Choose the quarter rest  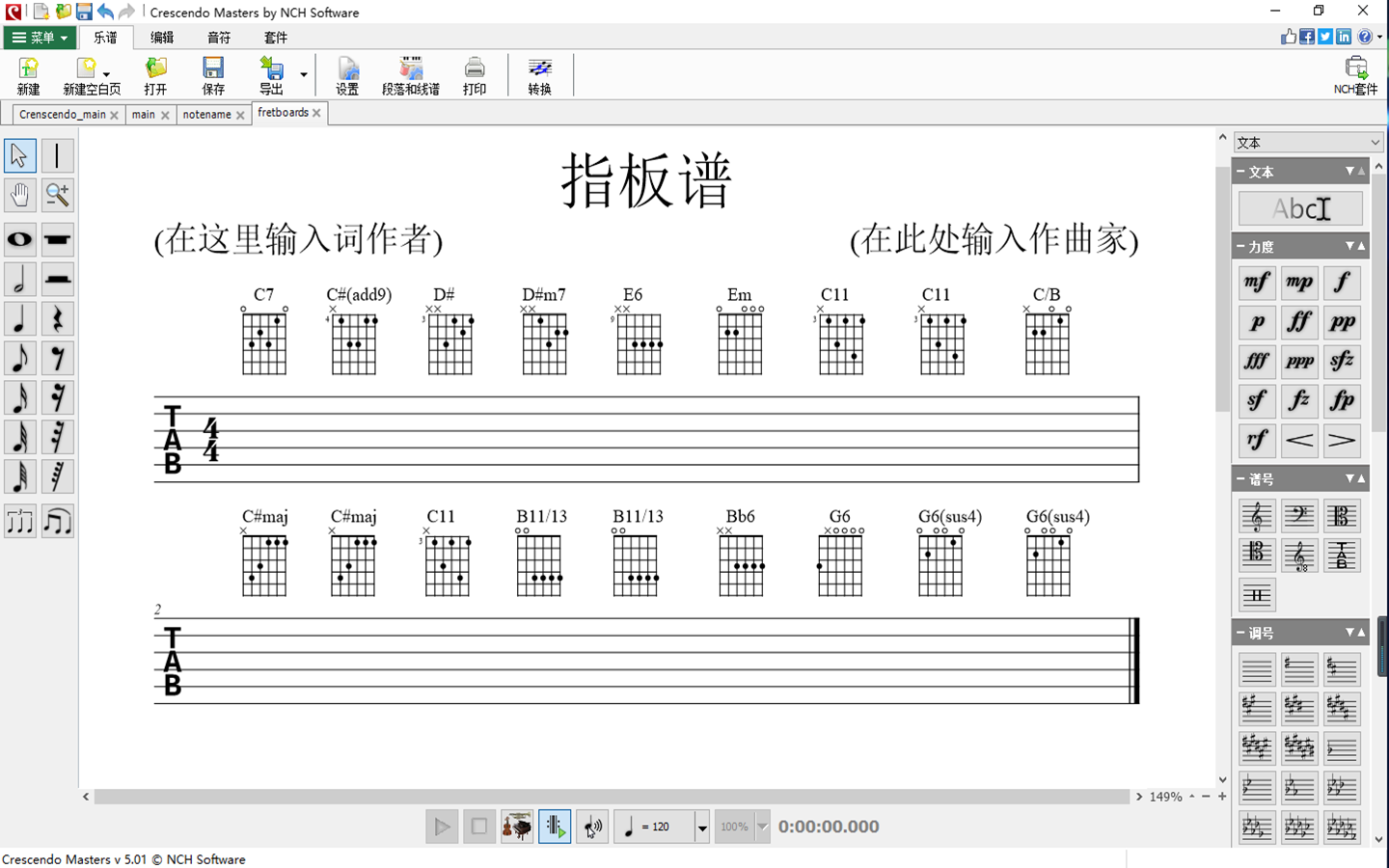click(x=57, y=319)
